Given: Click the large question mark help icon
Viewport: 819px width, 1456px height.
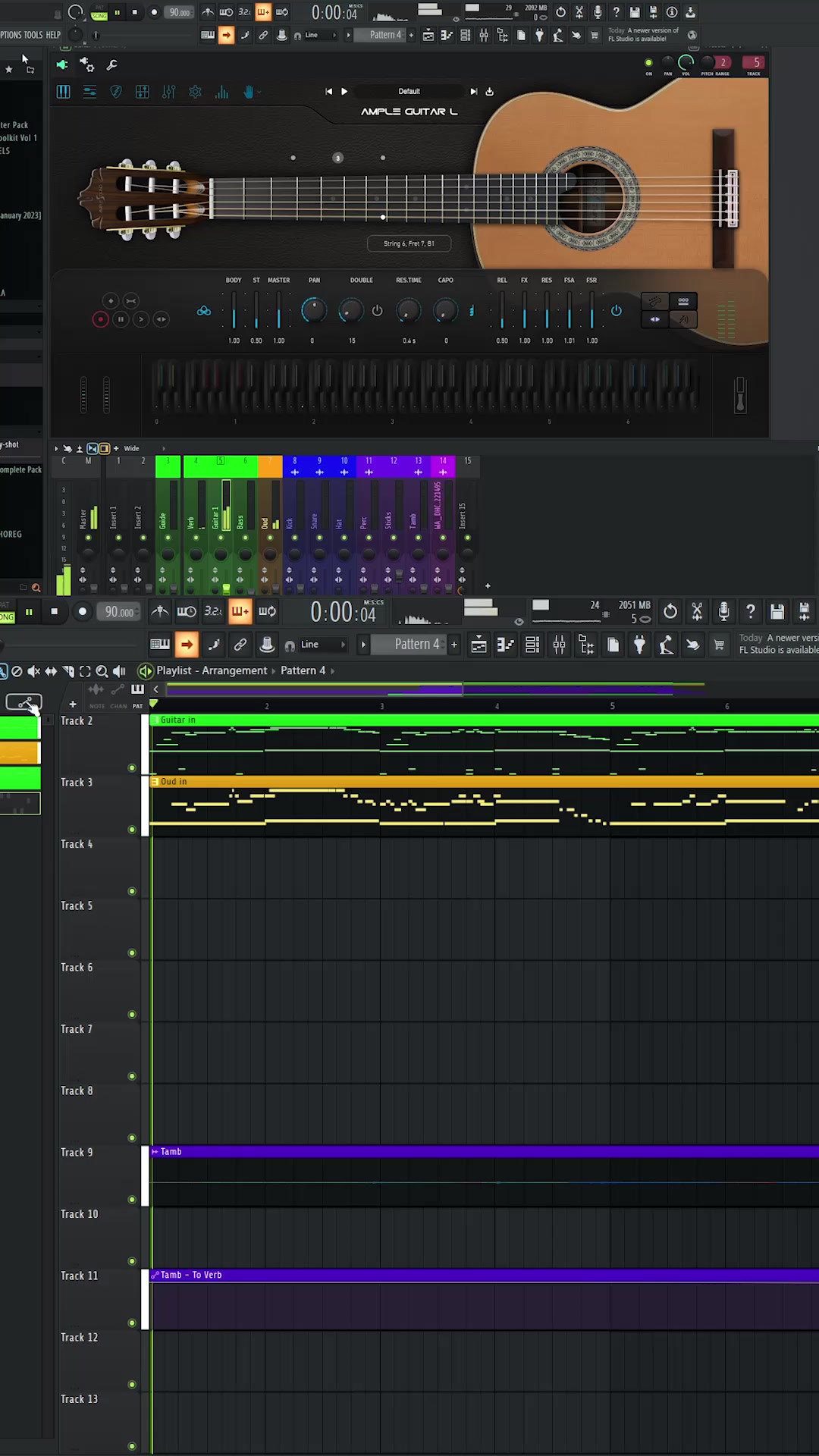Looking at the screenshot, I should coord(750,611).
